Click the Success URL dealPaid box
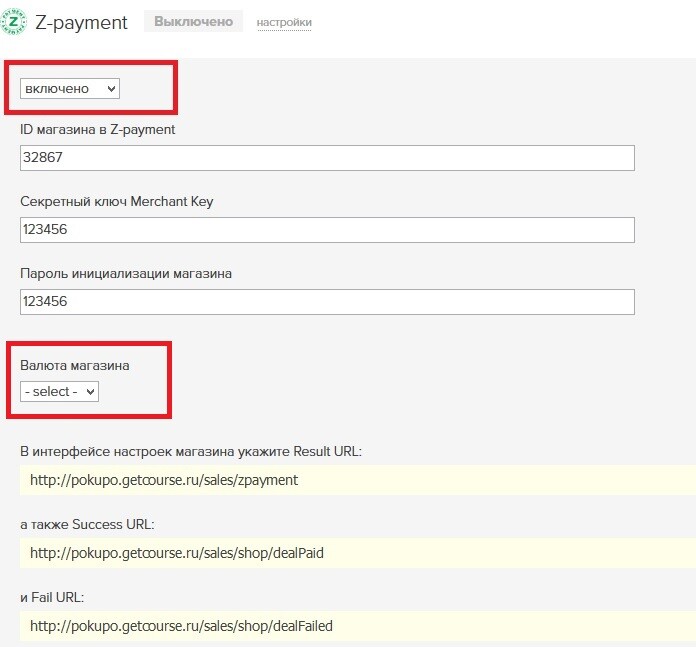The image size is (696, 647). click(358, 553)
